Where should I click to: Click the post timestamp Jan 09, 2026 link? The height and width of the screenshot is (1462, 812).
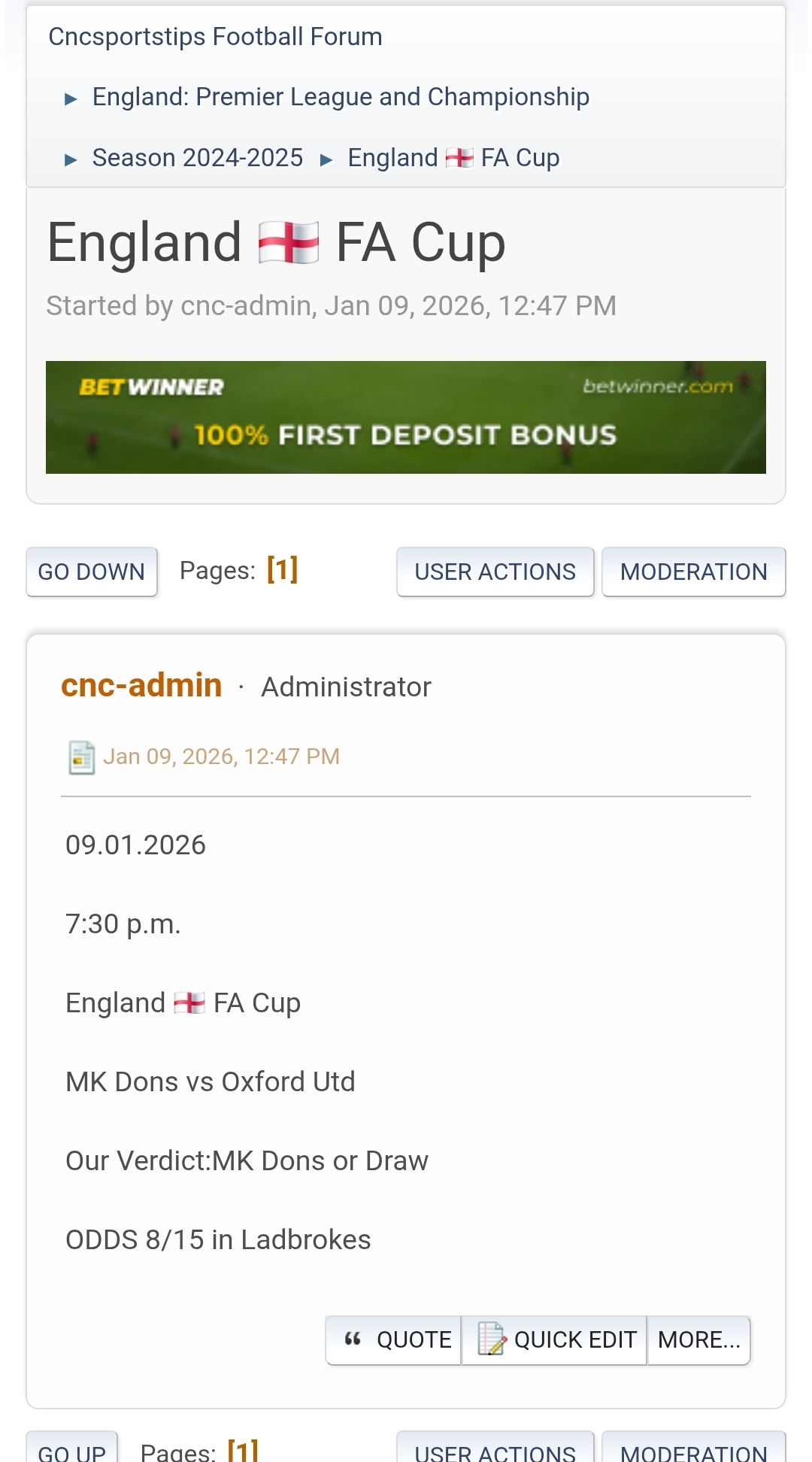(221, 757)
